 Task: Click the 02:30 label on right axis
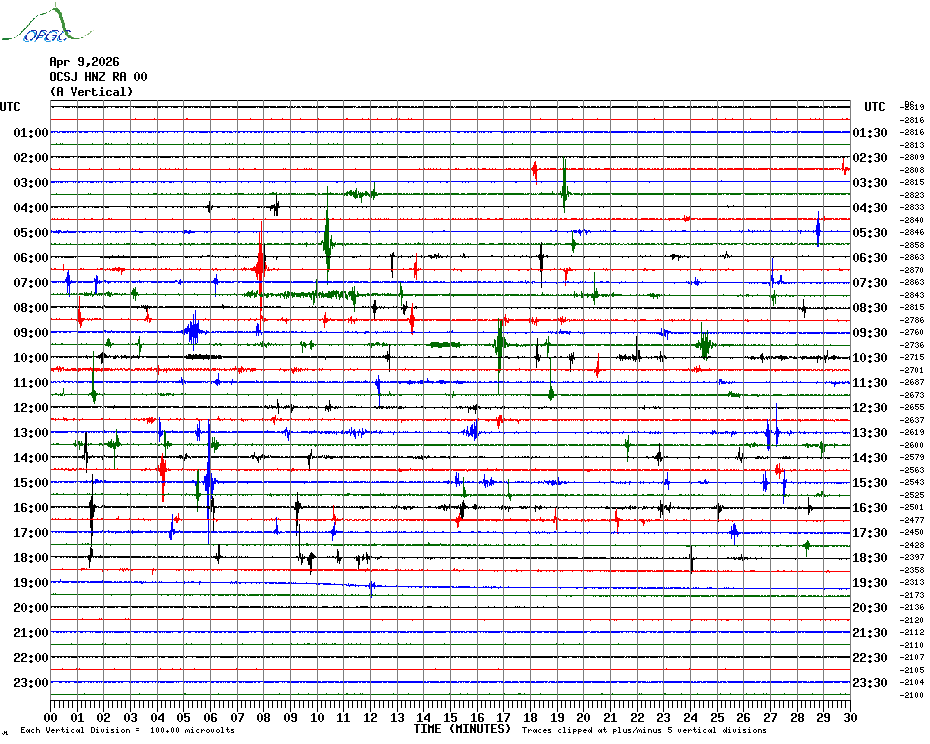[869, 158]
